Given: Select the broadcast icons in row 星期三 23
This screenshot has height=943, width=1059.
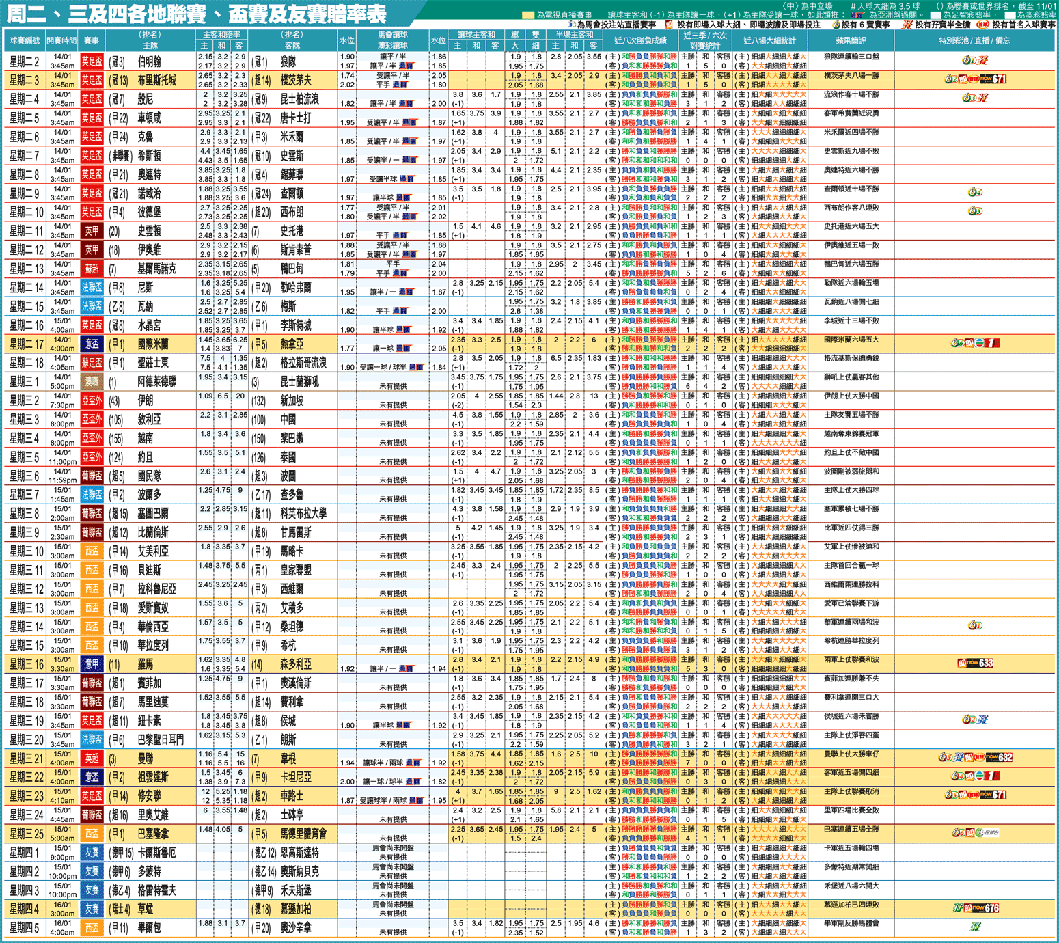Looking at the screenshot, I should (975, 794).
